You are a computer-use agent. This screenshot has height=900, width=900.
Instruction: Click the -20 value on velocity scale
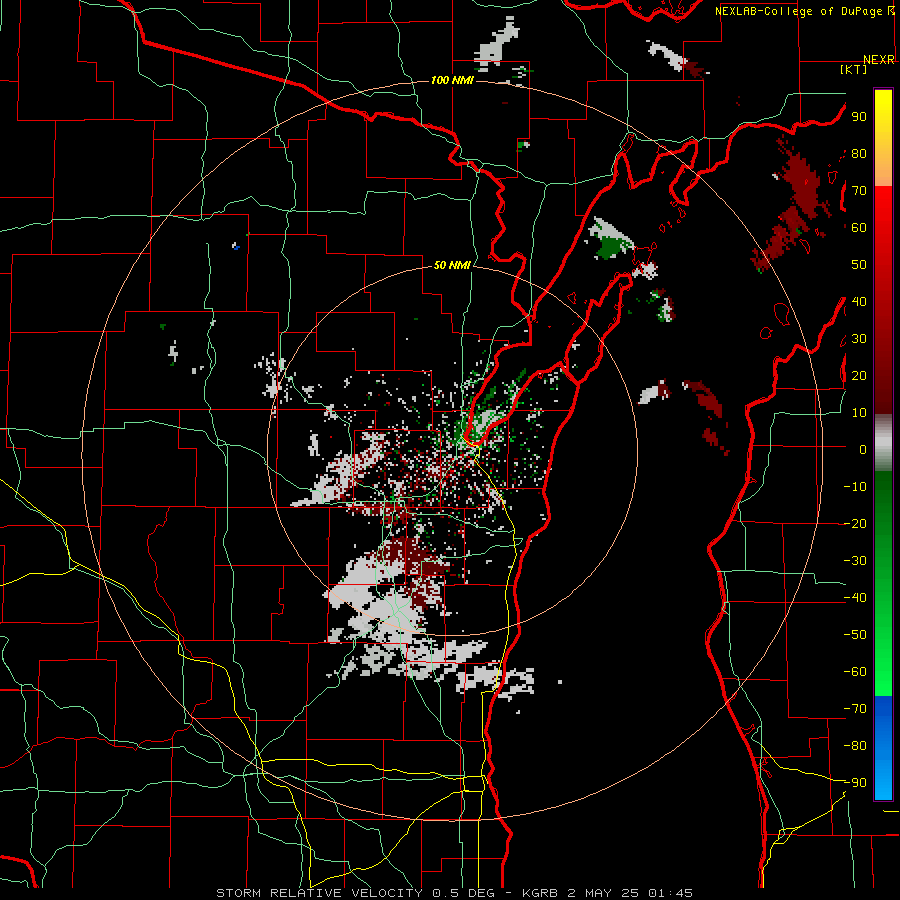855,523
